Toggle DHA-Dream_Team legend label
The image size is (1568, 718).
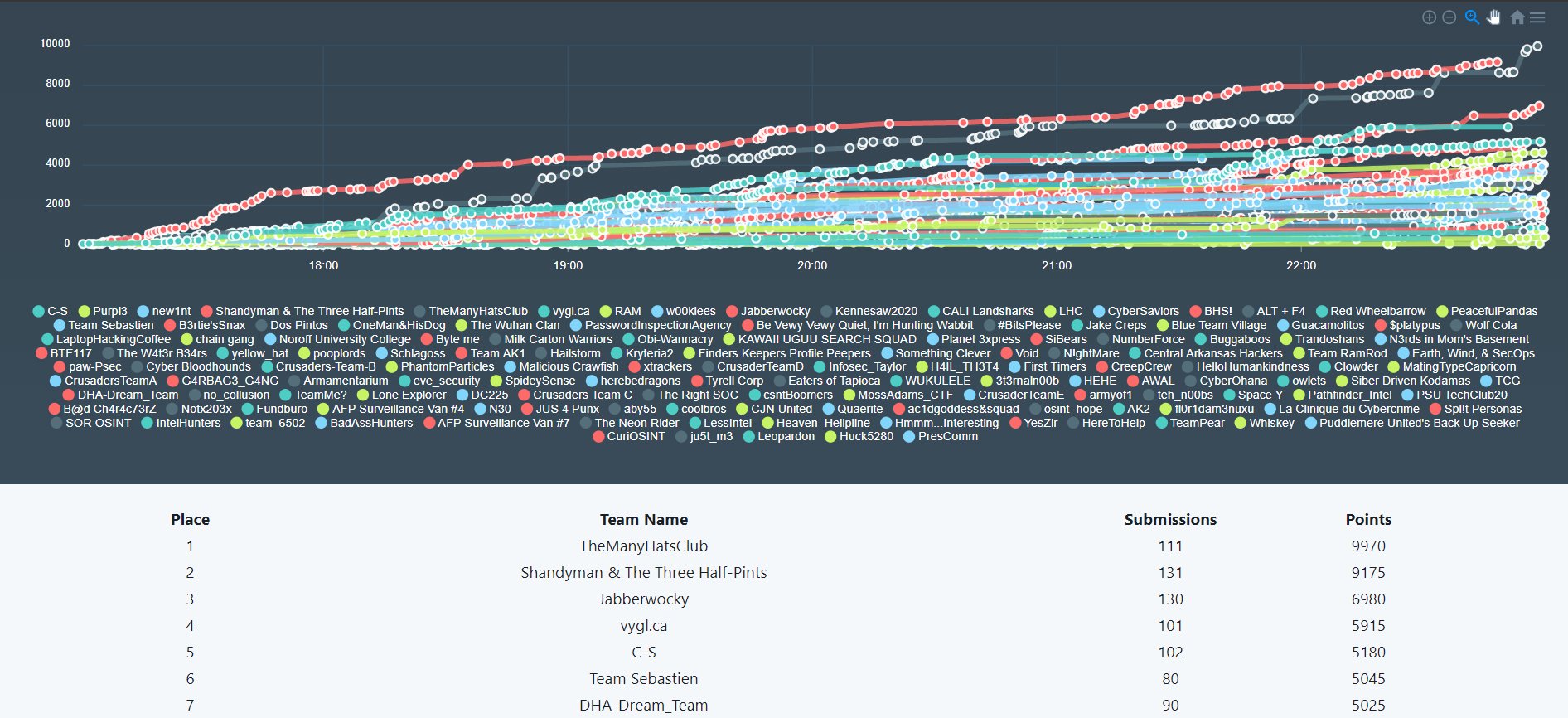pos(128,395)
